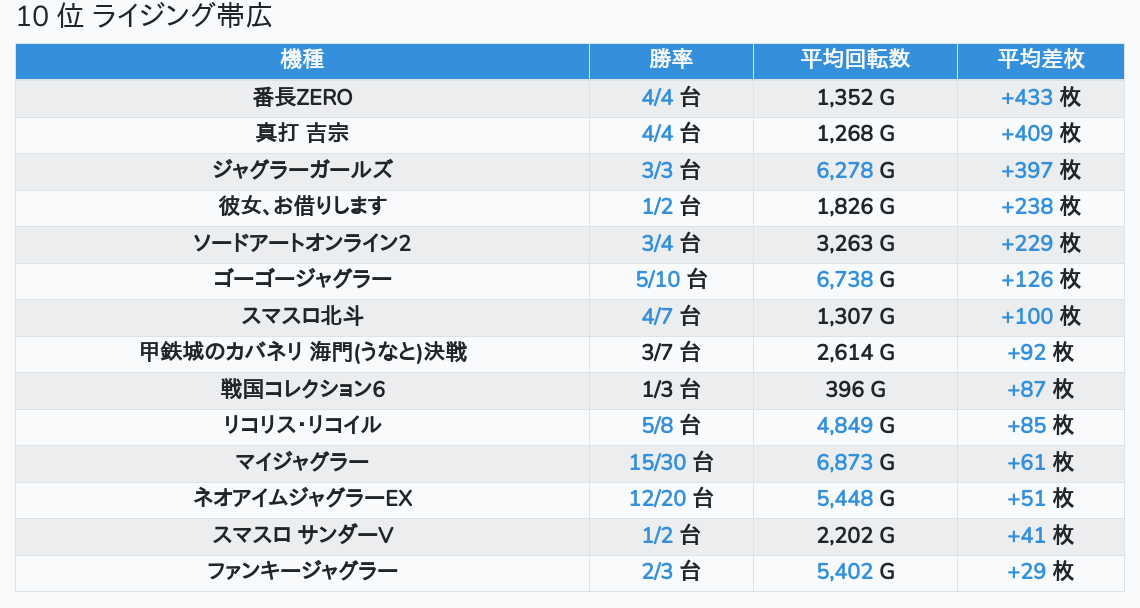
Task: Click the 彼女、お借りします entry
Action: pos(302,207)
